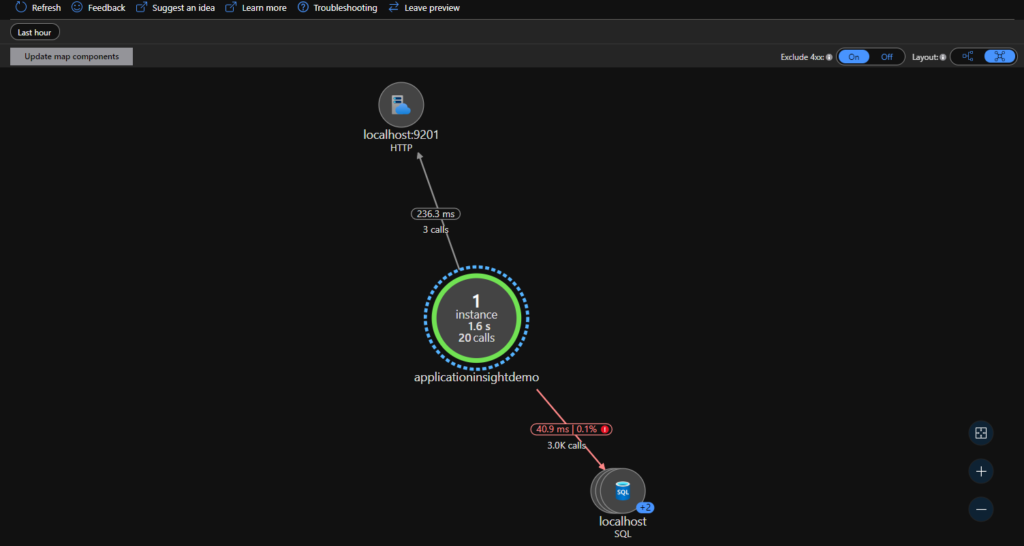
Task: Zoom in with the plus icon
Action: (x=981, y=471)
